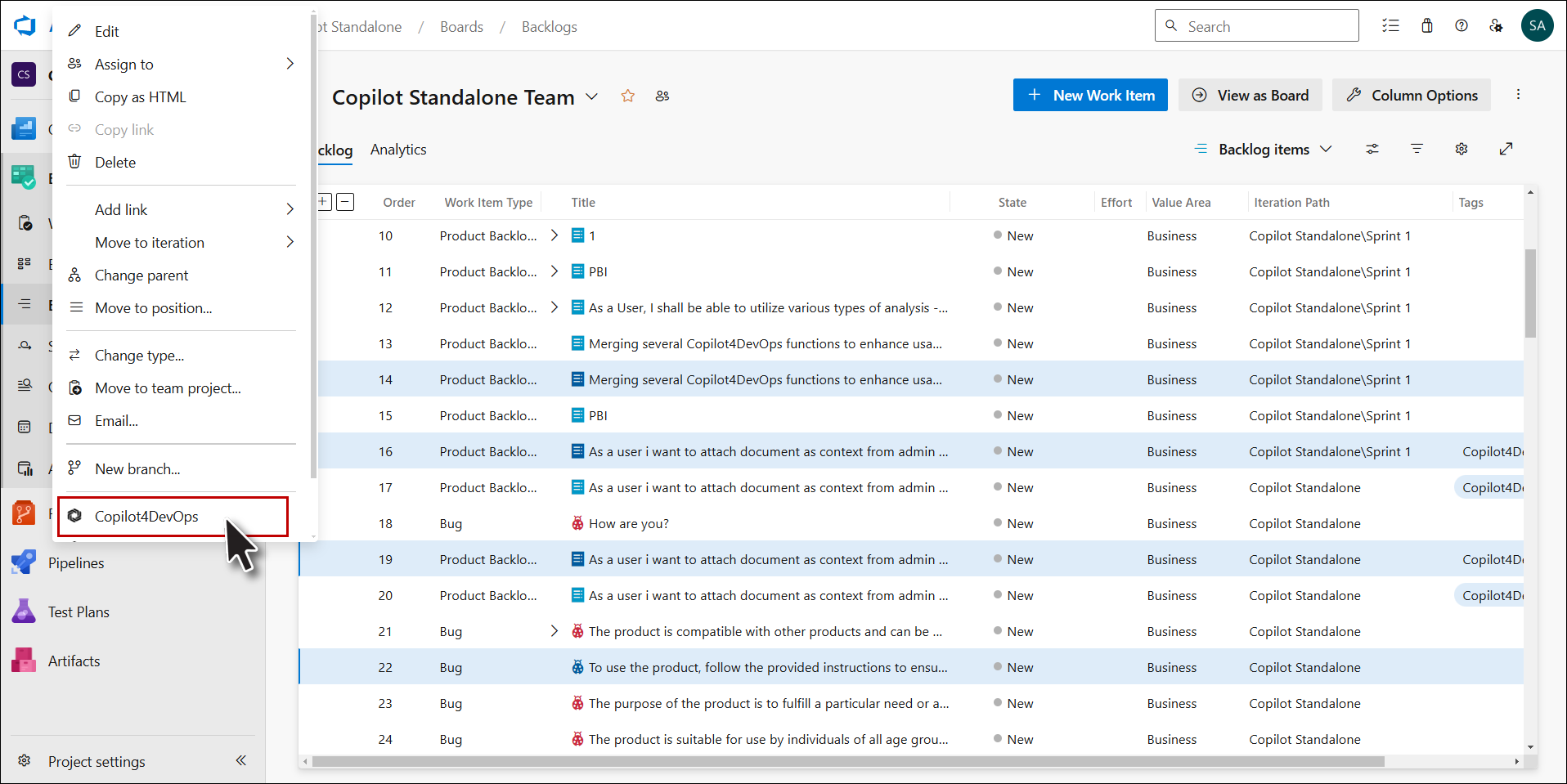
Task: Open the work items list icon in header
Action: (x=1390, y=25)
